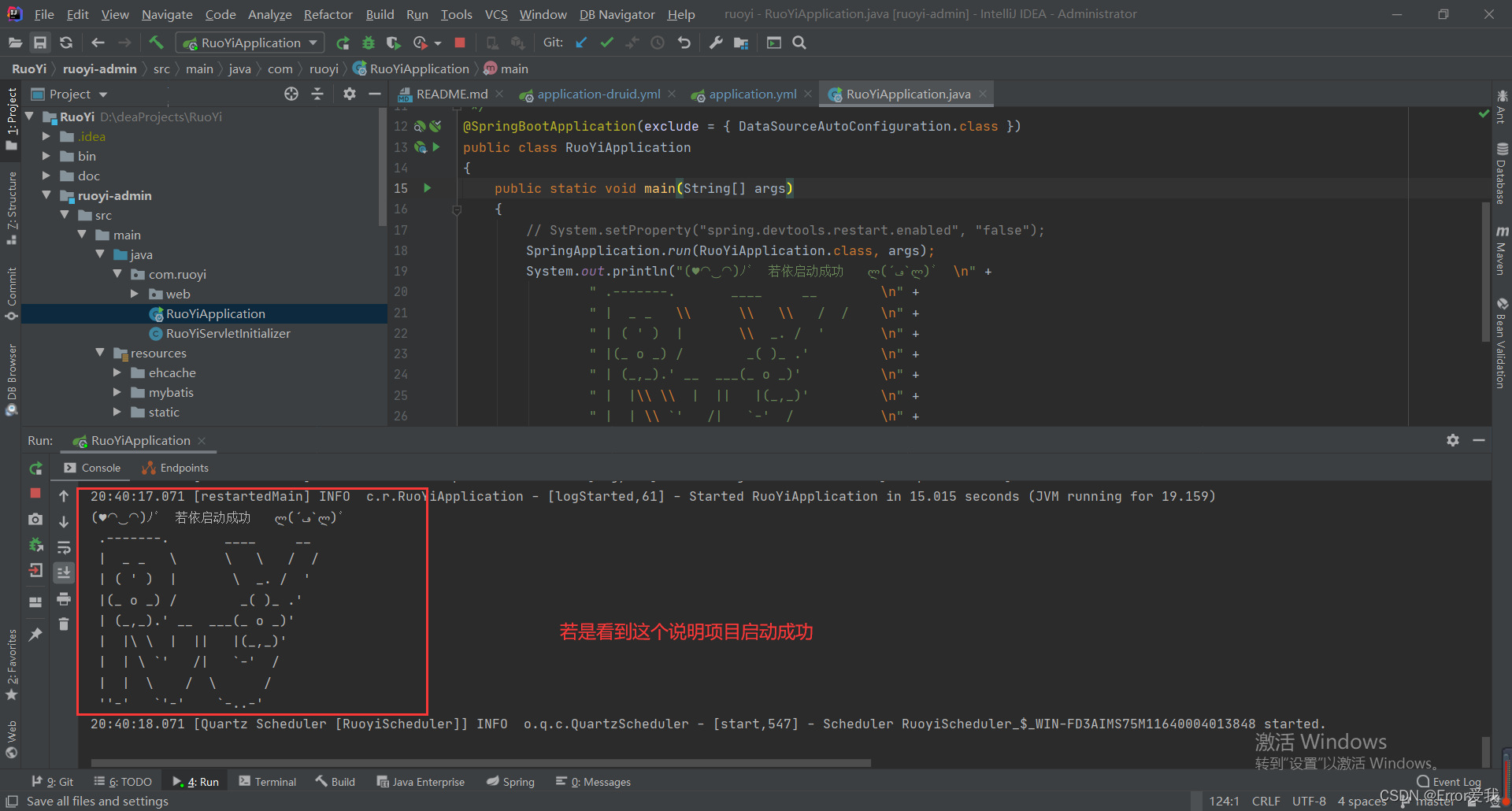The height and width of the screenshot is (811, 1512).
Task: Open the VCS menu
Action: click(x=496, y=14)
